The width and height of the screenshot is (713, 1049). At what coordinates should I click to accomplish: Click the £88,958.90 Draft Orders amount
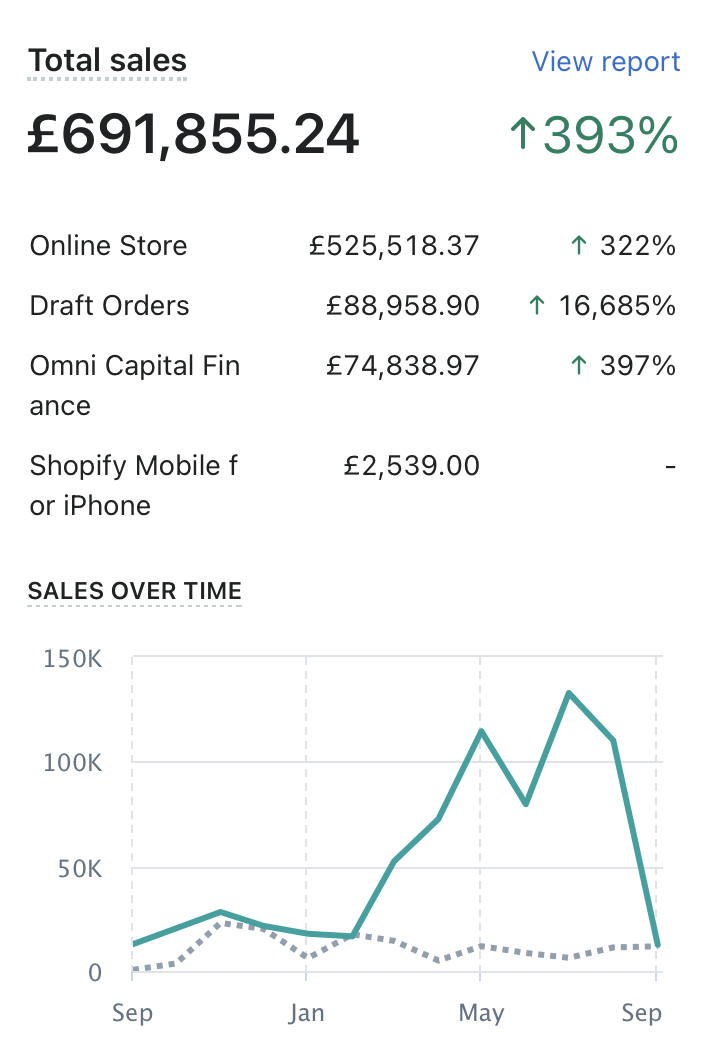click(x=403, y=306)
